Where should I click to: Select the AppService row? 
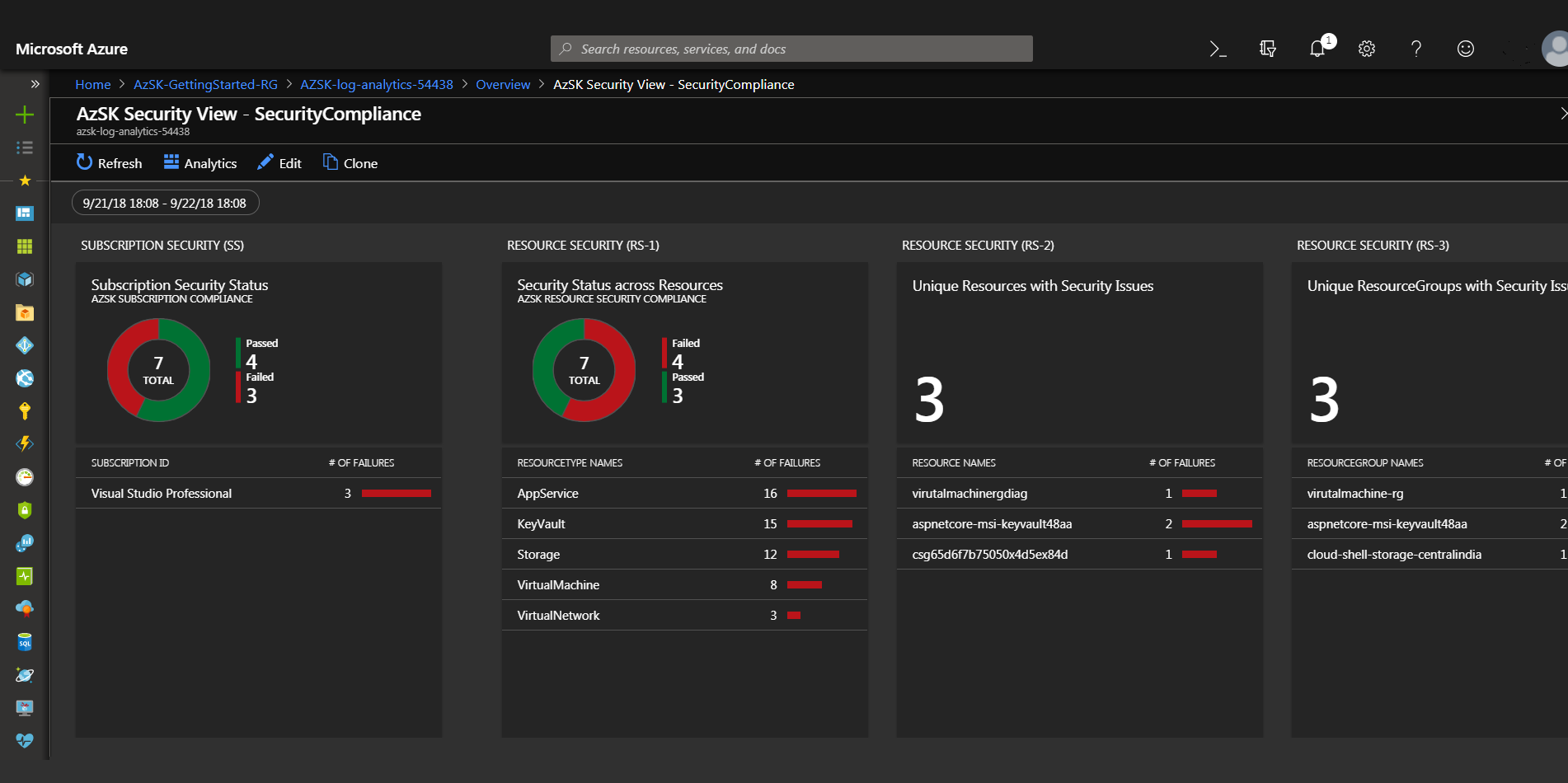(x=684, y=493)
